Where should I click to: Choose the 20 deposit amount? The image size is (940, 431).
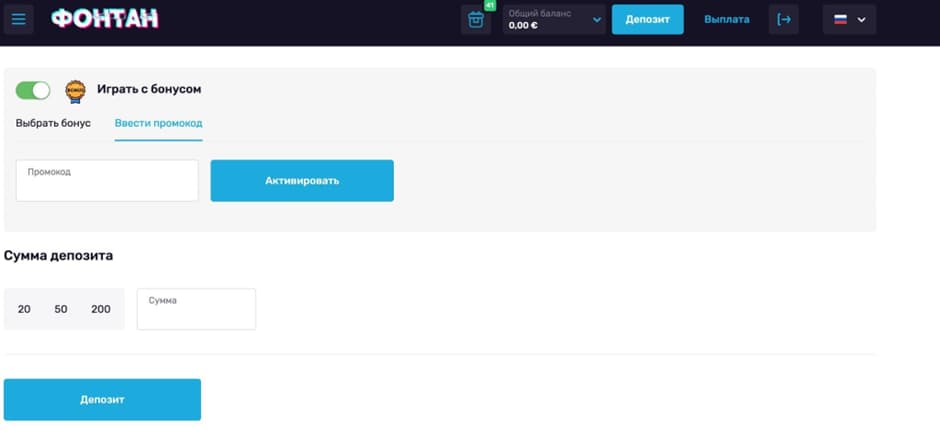(24, 309)
